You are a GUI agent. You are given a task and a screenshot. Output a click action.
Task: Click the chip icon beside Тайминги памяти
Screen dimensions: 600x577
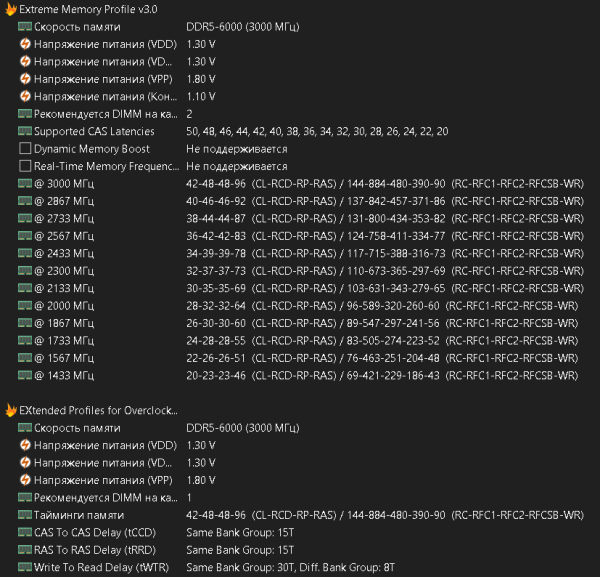(x=25, y=515)
